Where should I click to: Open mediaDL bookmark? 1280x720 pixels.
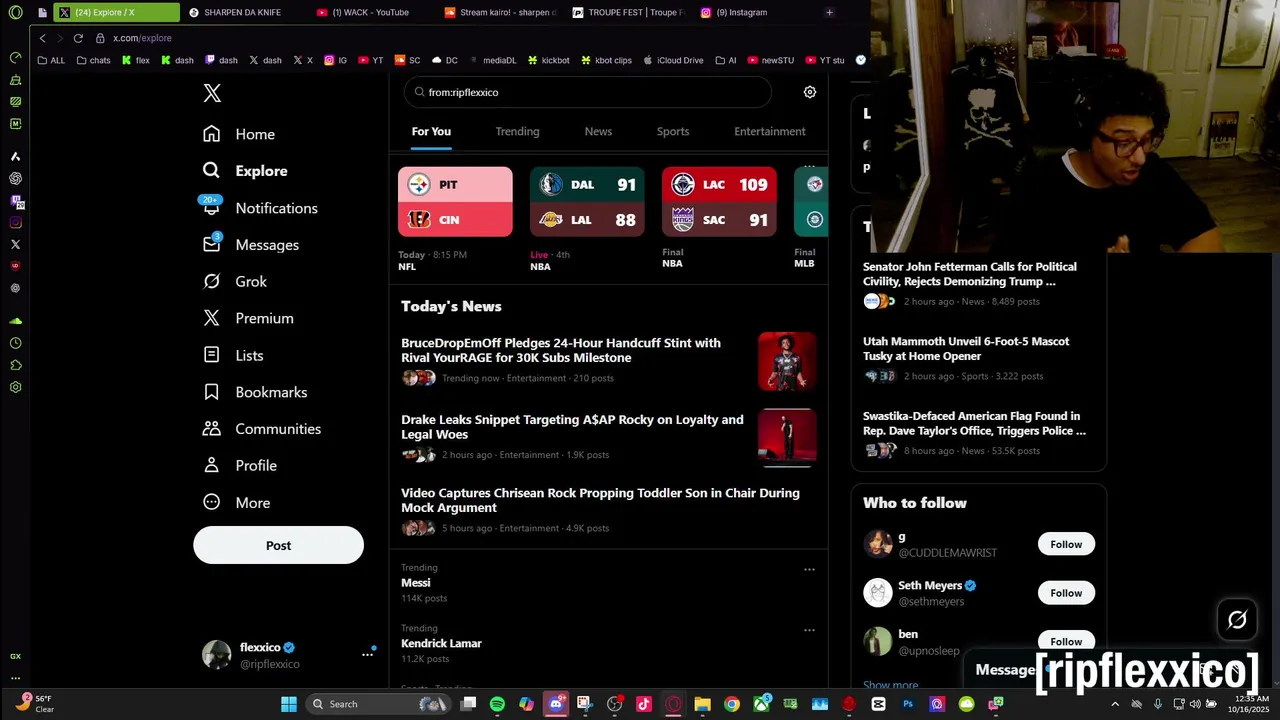pos(492,60)
